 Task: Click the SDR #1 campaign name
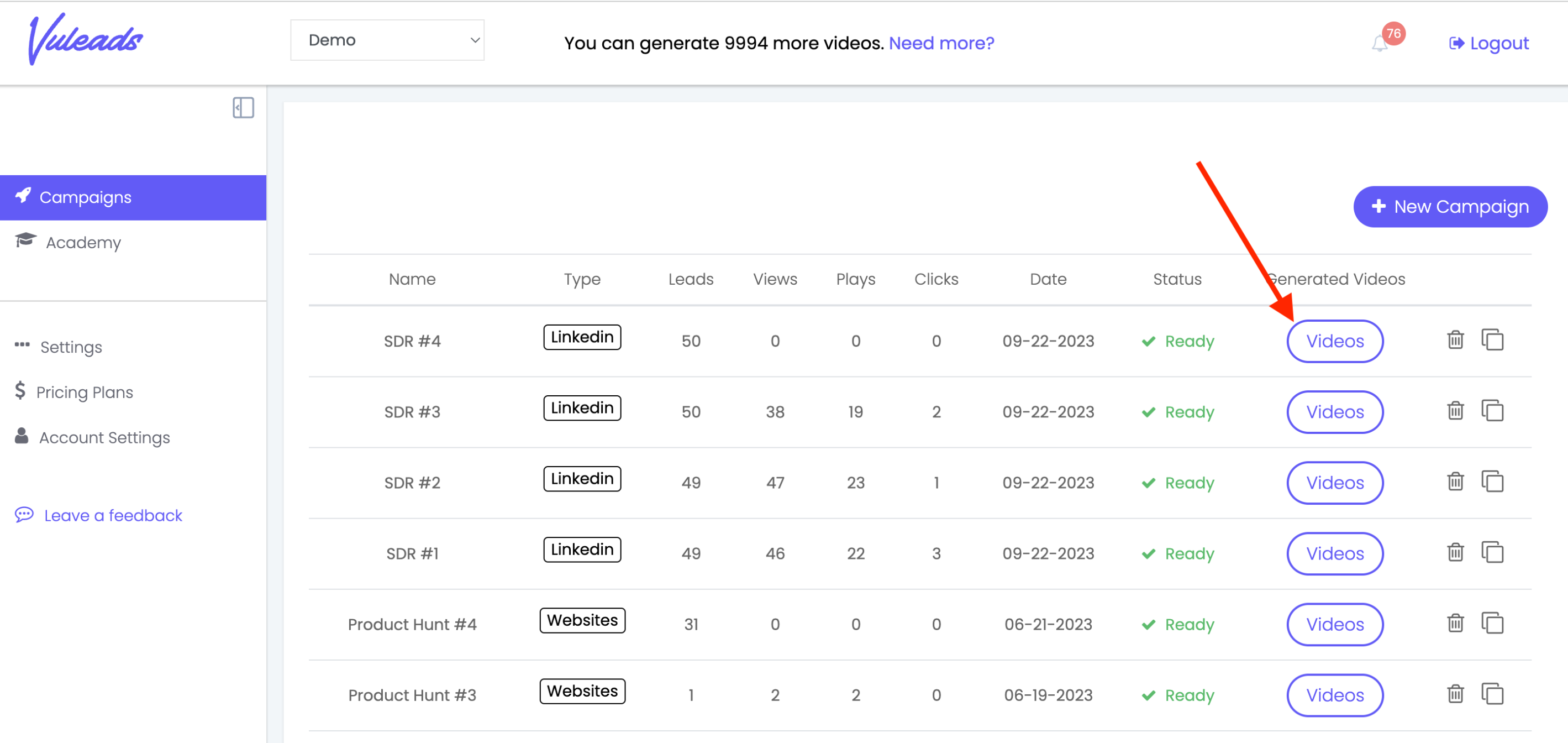tap(412, 553)
